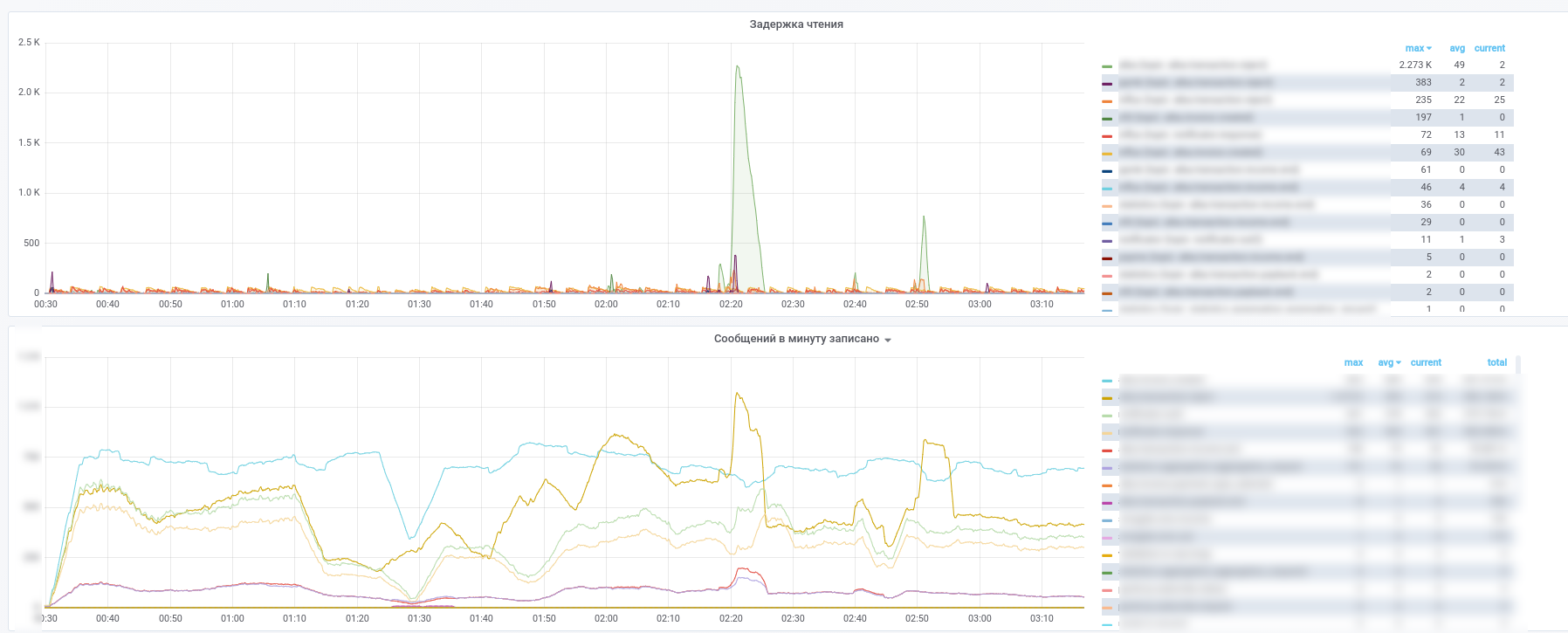Click the '01:30' x-axis label in the bottom graph
The width and height of the screenshot is (1568, 633).
(419, 618)
